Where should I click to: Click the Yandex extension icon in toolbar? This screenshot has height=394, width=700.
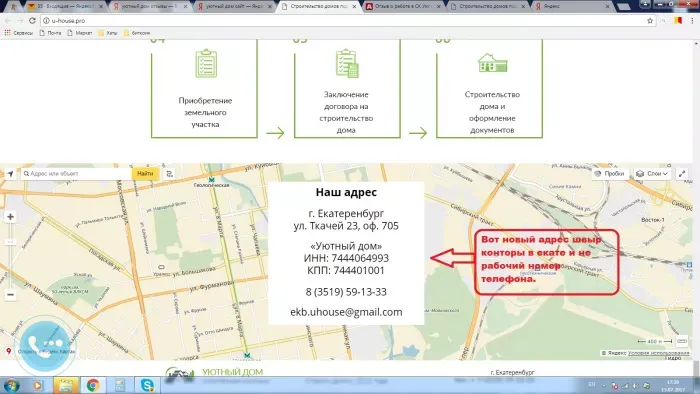(x=678, y=21)
